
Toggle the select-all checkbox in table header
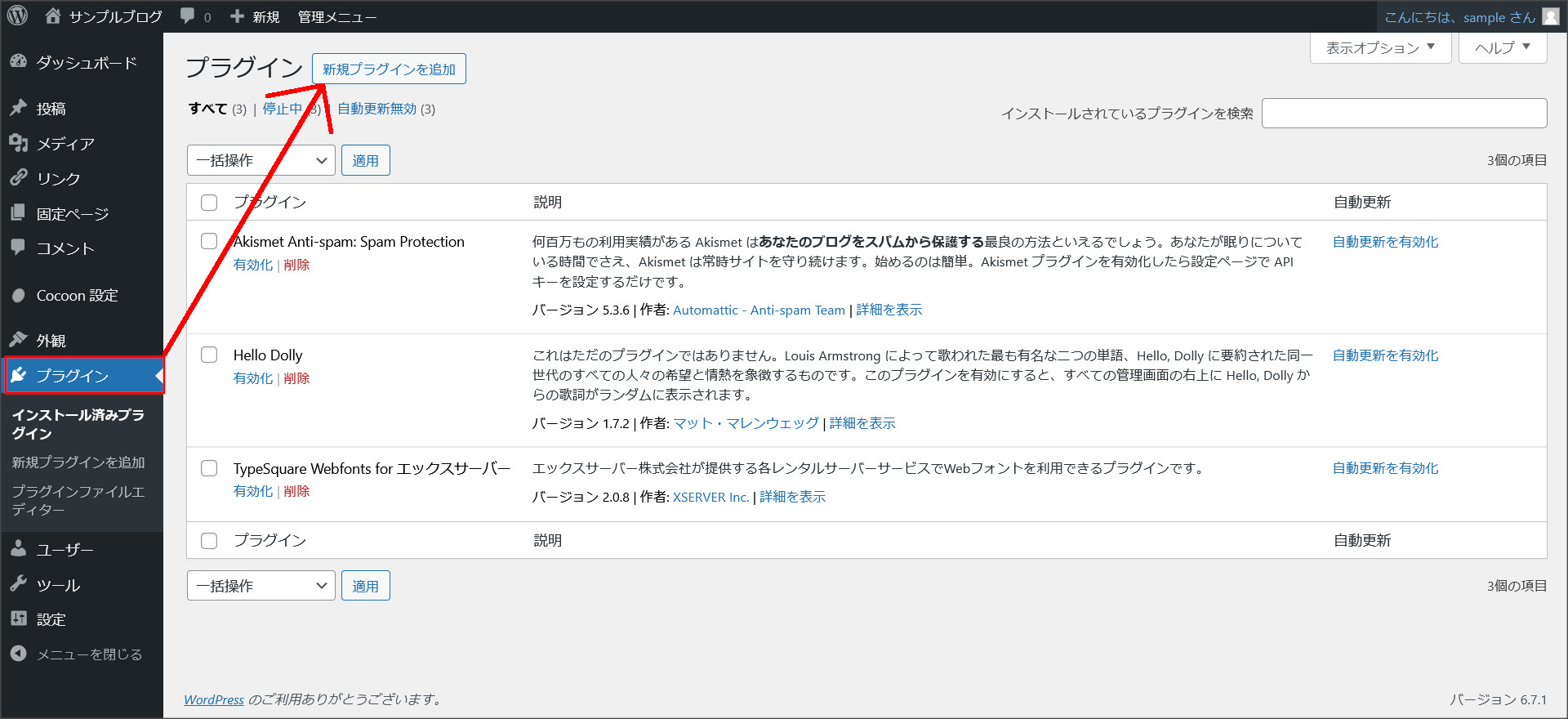click(x=209, y=203)
